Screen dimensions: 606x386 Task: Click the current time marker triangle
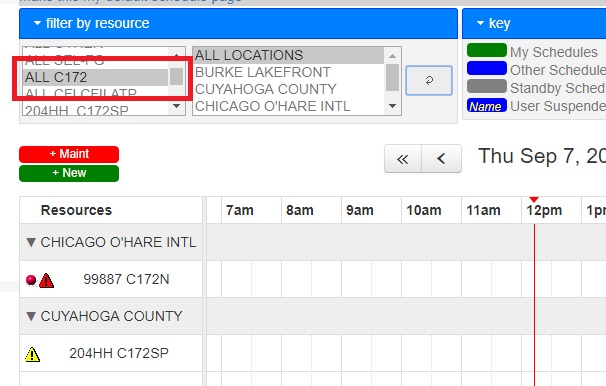click(x=534, y=200)
